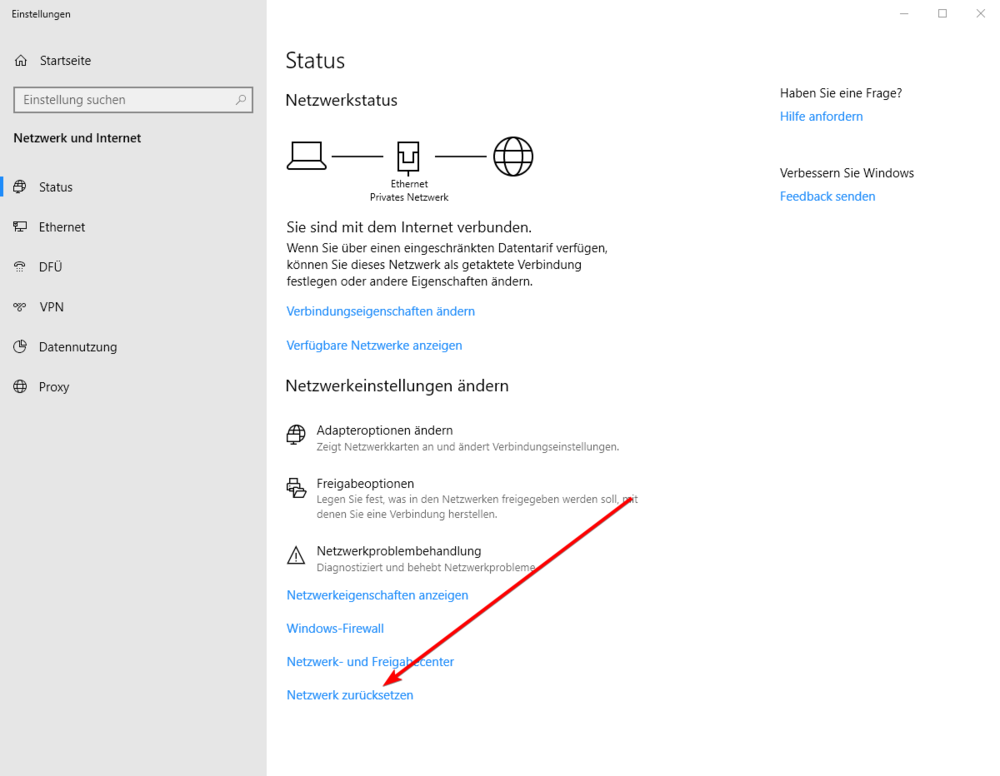Click the Freigabeoptionen sharing icon
The width and height of the screenshot is (1000, 776).
[295, 488]
